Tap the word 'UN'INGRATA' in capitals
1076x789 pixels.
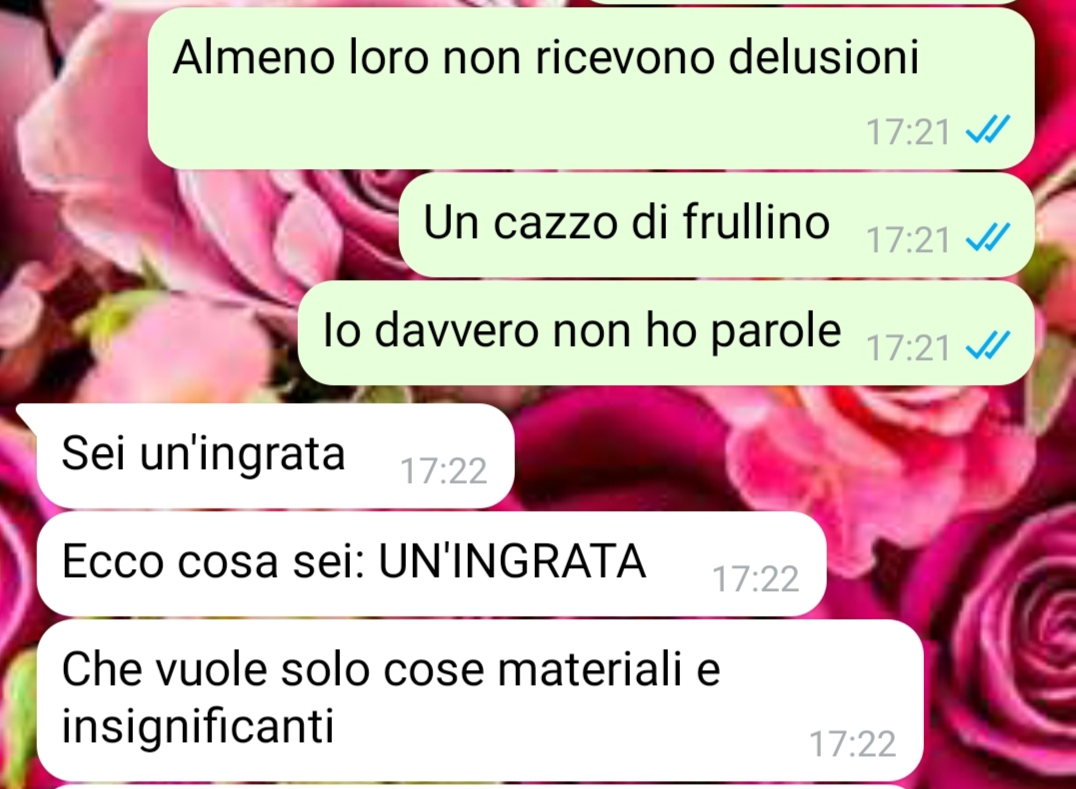(512, 562)
